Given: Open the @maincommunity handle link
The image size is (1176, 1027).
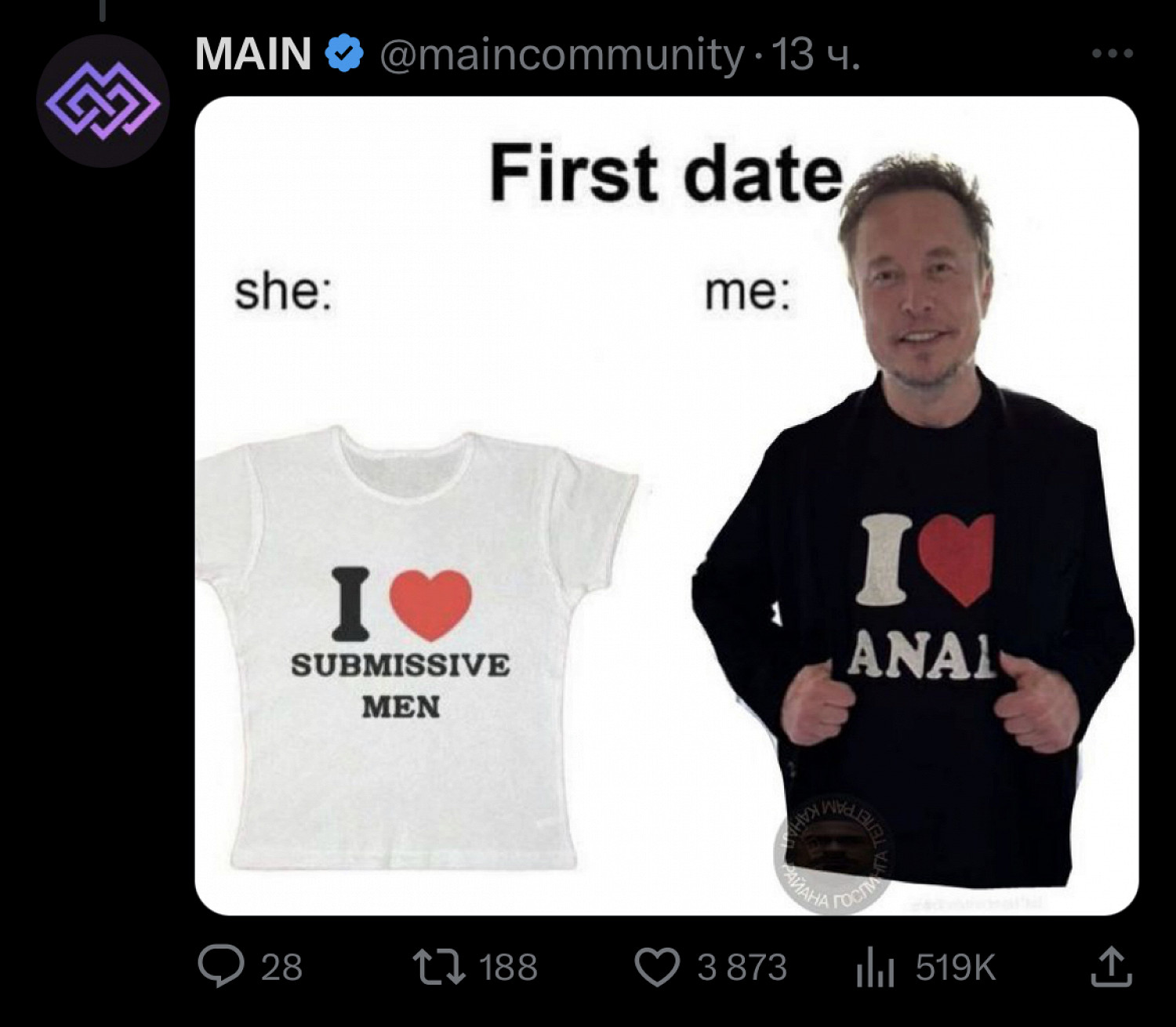Looking at the screenshot, I should (561, 55).
